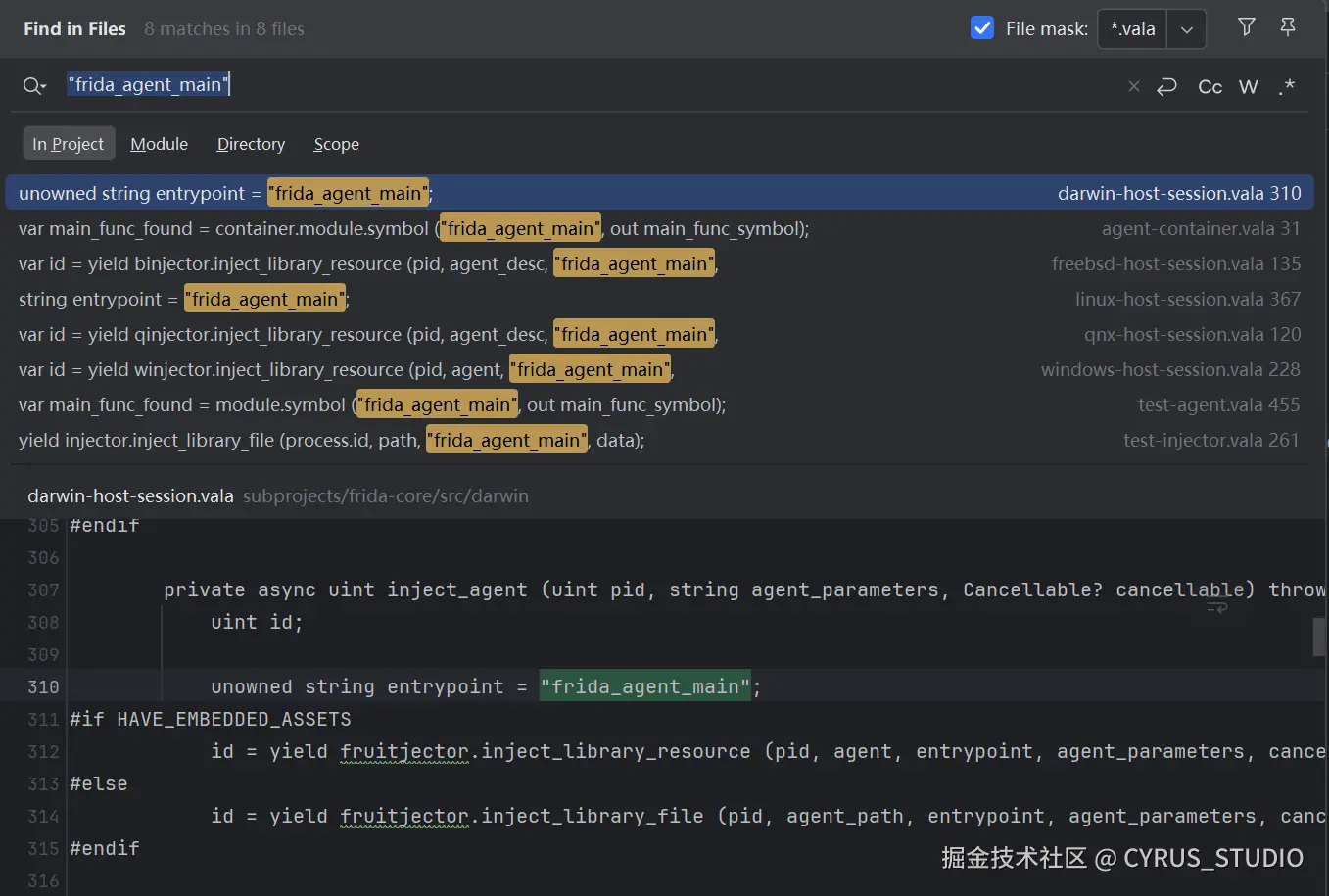This screenshot has width=1329, height=896.
Task: Clear the search query text
Action: pyautogui.click(x=1134, y=86)
